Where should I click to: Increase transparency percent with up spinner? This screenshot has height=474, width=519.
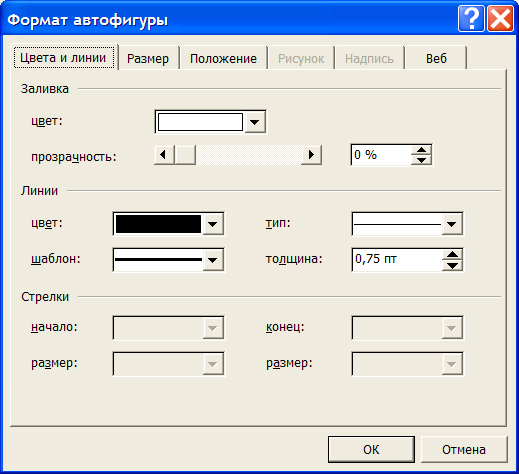coord(421,150)
